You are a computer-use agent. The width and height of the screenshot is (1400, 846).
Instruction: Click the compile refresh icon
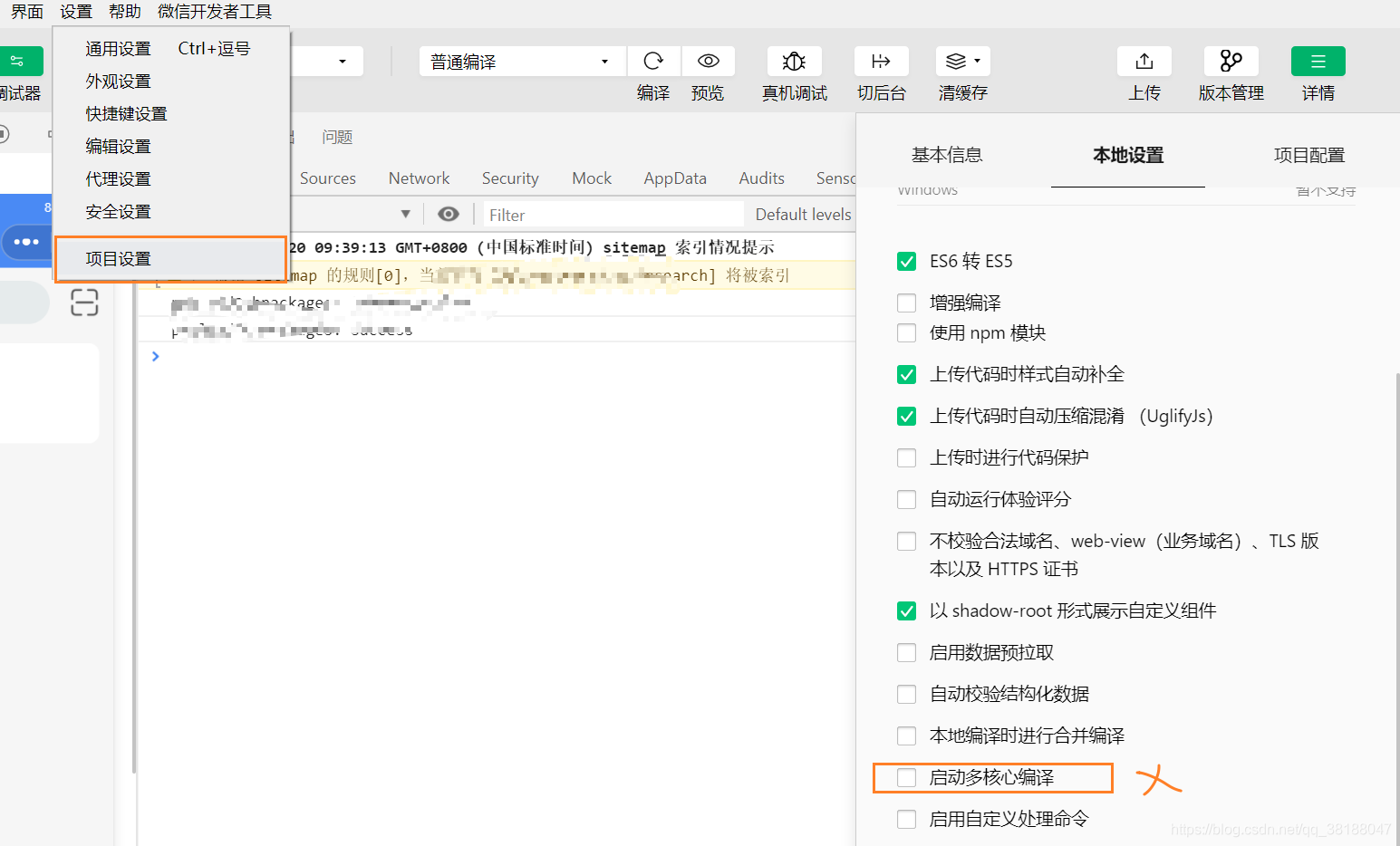[653, 61]
